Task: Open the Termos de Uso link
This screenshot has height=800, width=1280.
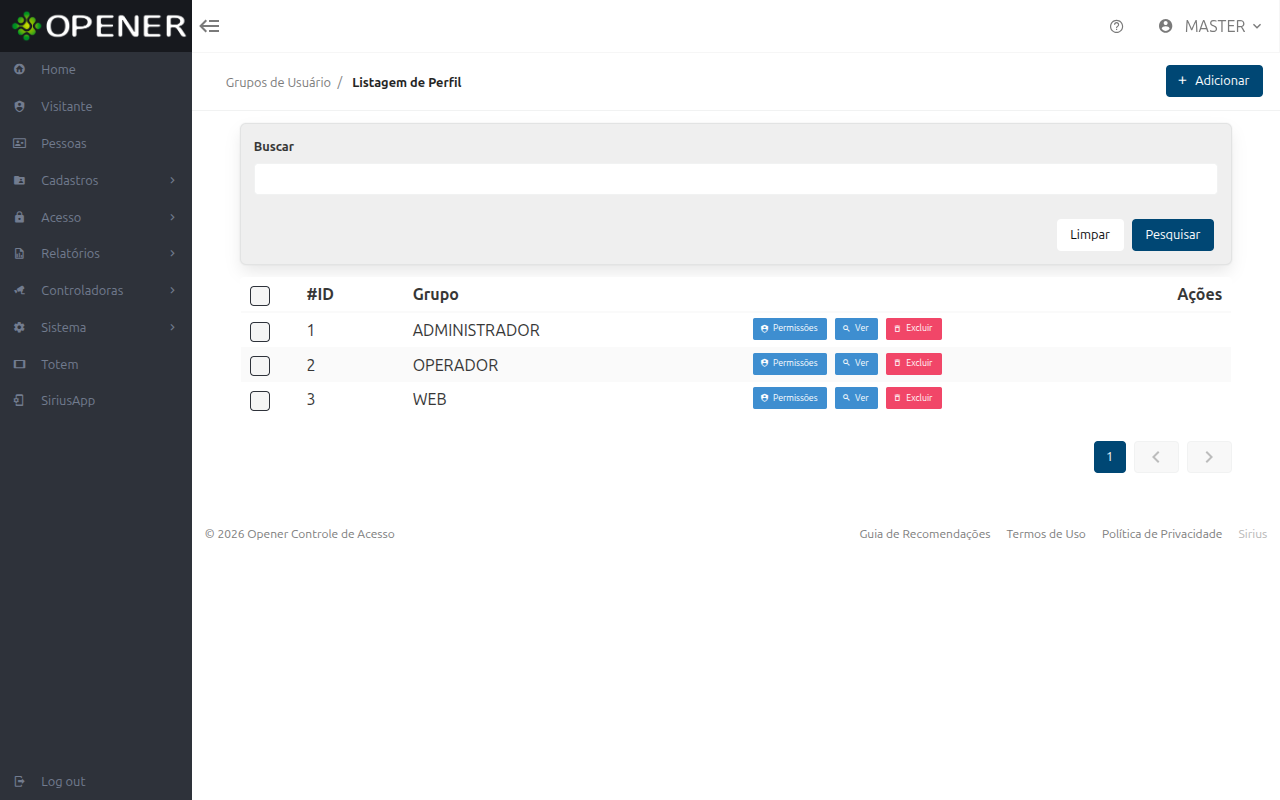Action: (x=1046, y=534)
